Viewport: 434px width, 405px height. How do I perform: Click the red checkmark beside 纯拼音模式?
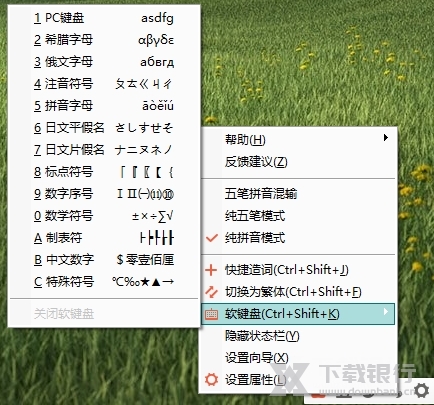pyautogui.click(x=212, y=238)
